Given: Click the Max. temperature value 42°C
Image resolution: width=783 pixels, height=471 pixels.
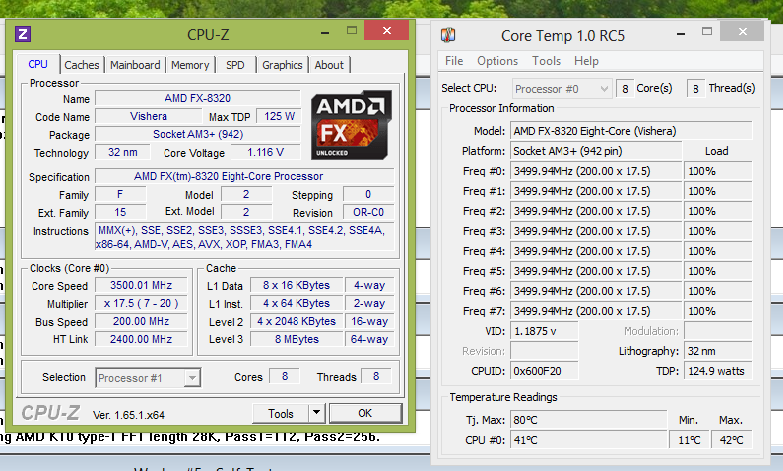Looking at the screenshot, I should (x=732, y=440).
